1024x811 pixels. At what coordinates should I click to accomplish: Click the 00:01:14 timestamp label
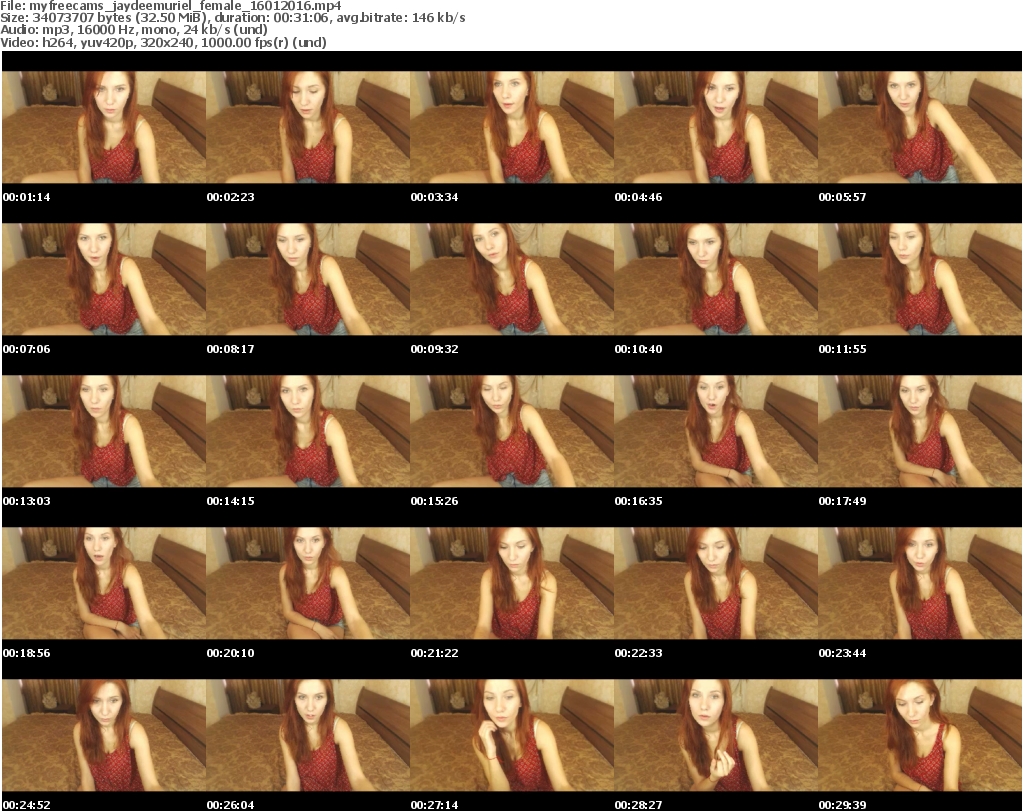click(27, 197)
